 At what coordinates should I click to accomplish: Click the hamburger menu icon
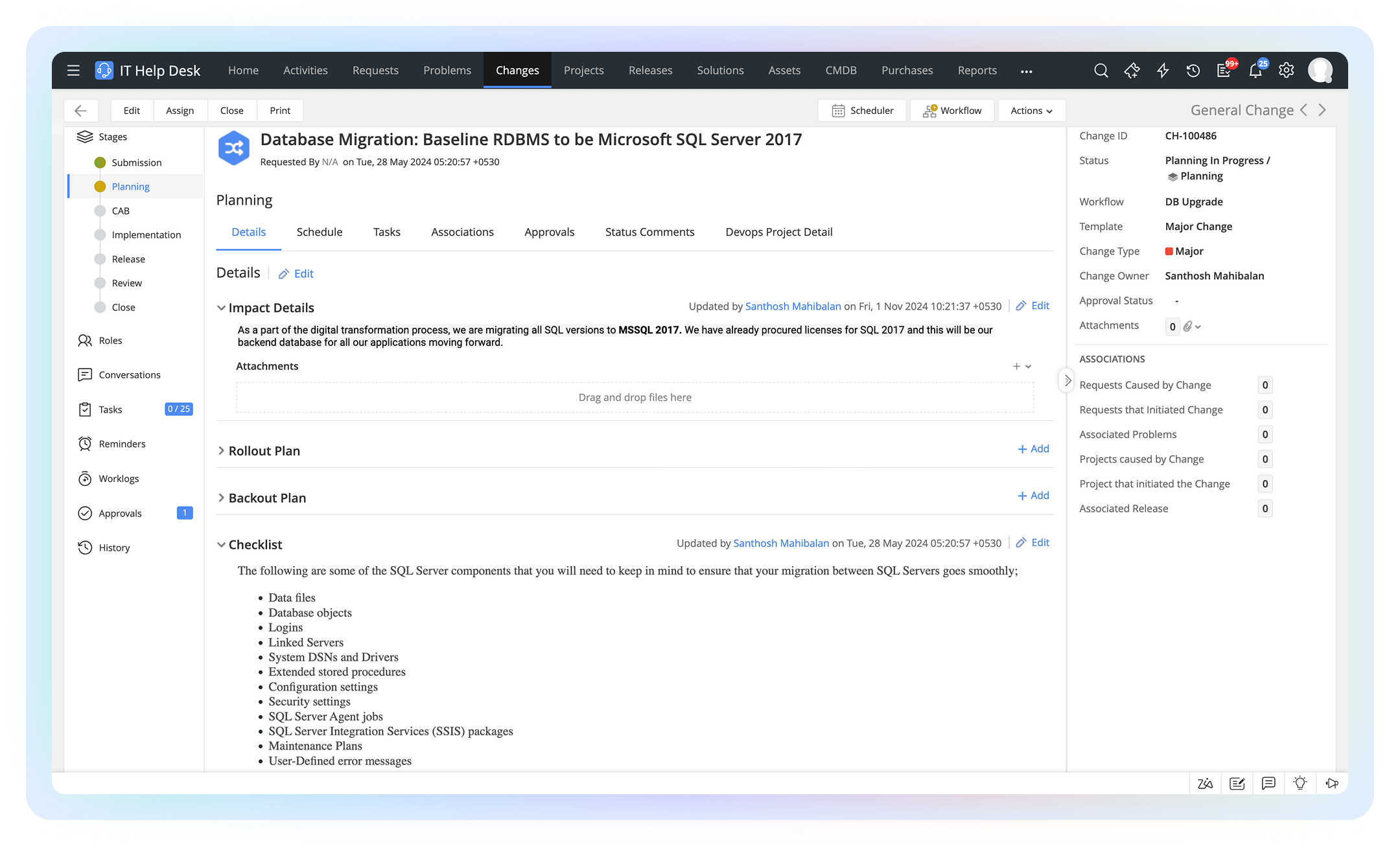(x=73, y=71)
